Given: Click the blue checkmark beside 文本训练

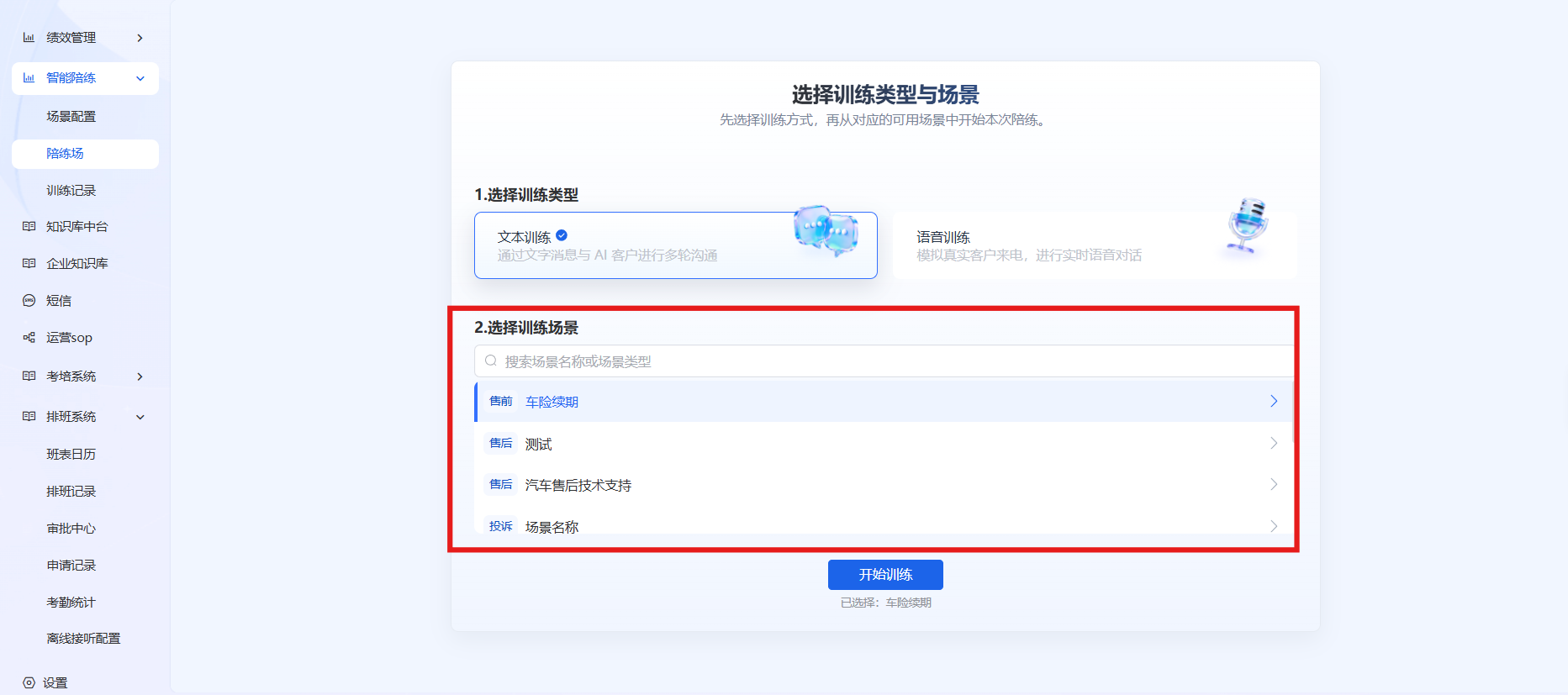Looking at the screenshot, I should click(x=562, y=236).
